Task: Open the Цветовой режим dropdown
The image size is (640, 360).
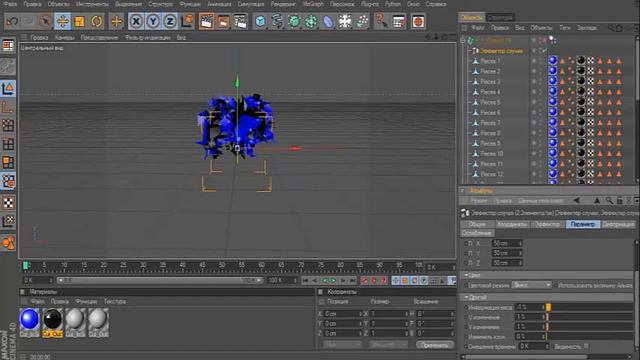Action: point(531,285)
